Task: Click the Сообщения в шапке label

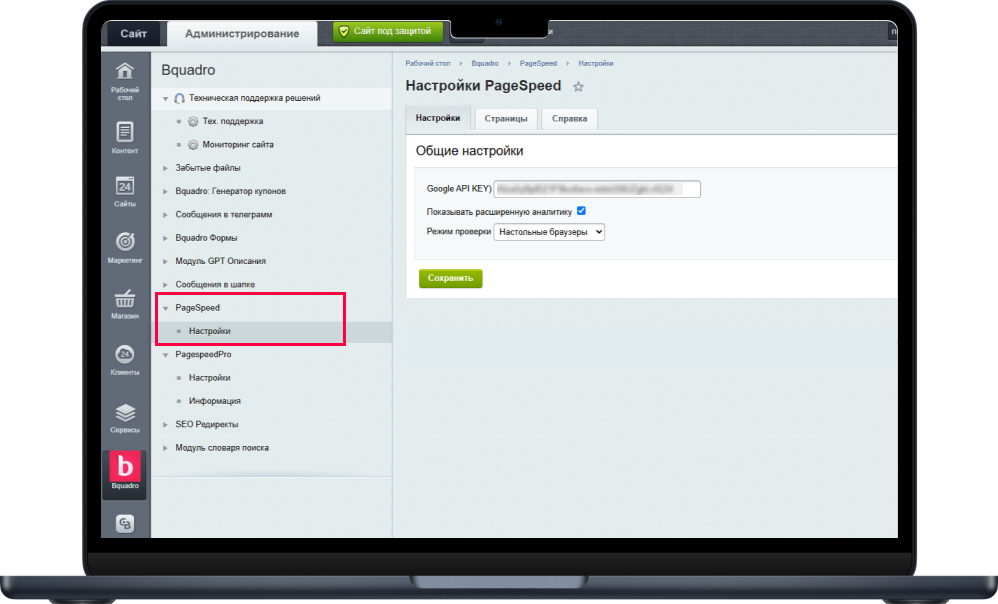Action: (215, 284)
